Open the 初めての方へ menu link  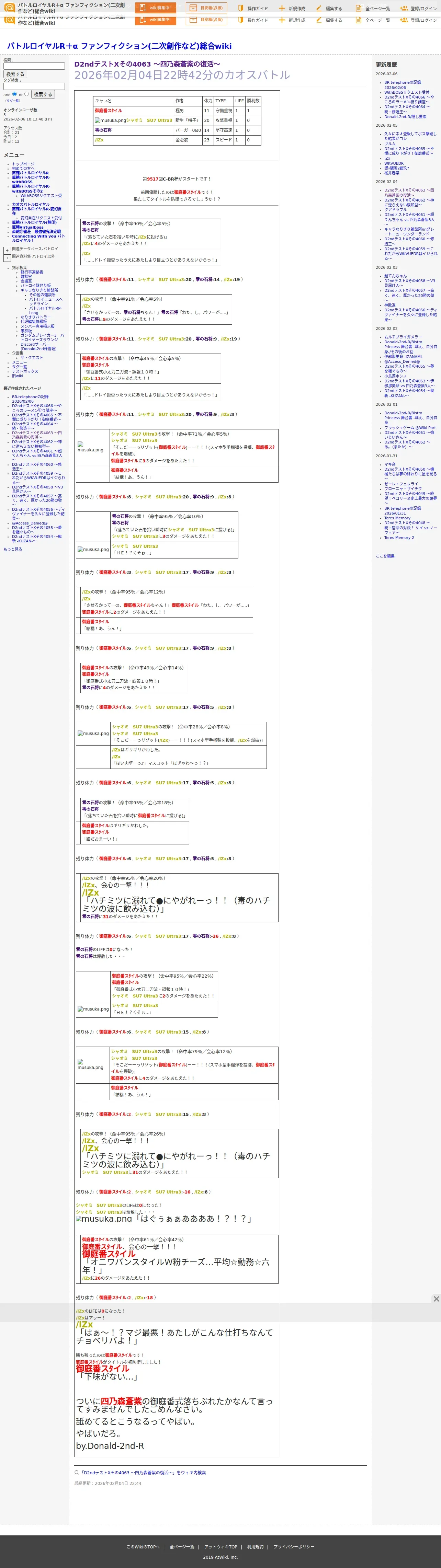pyautogui.click(x=23, y=169)
